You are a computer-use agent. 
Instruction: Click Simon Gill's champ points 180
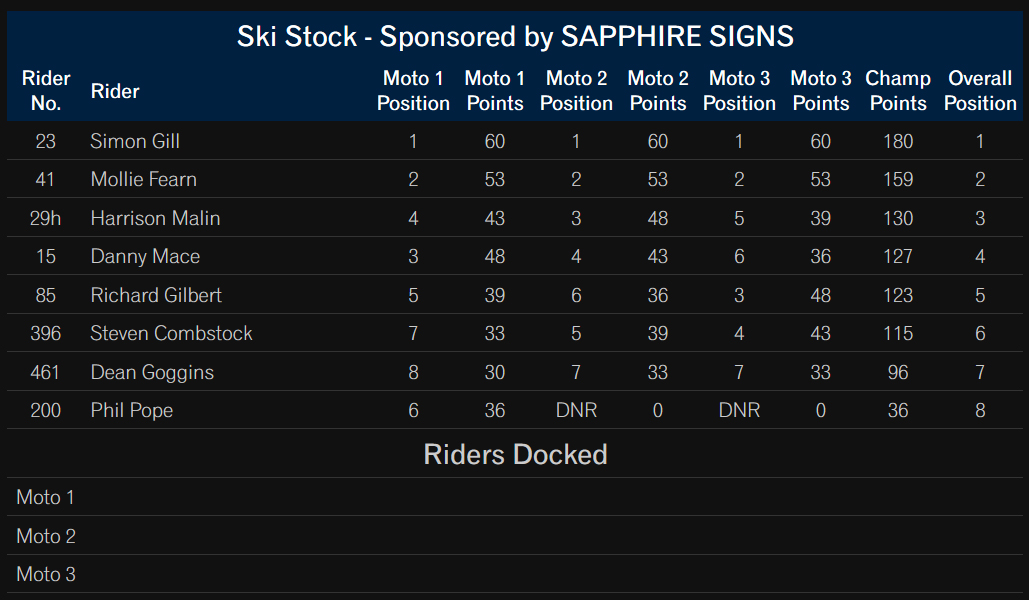pos(898,141)
